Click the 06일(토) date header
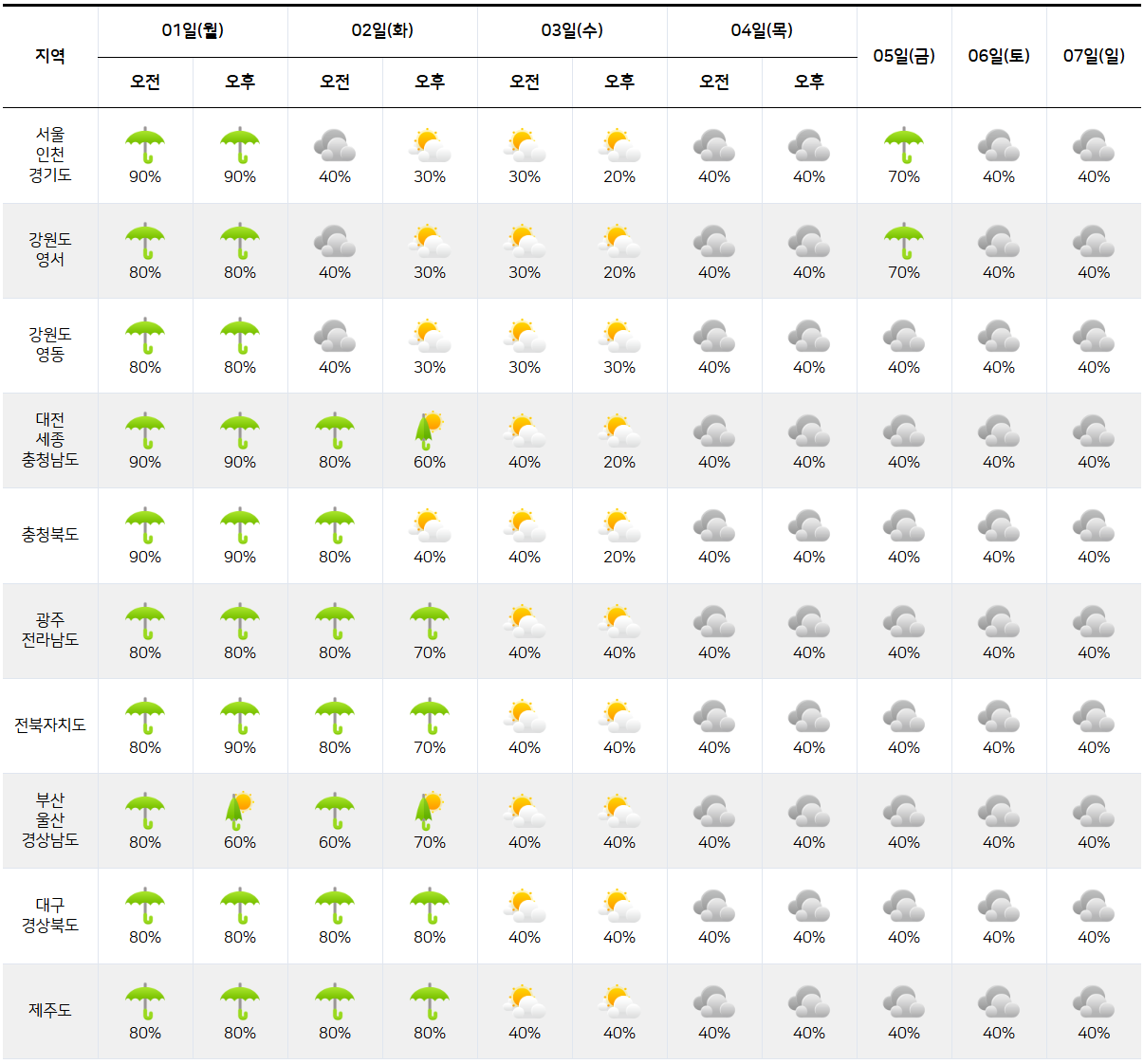 pyautogui.click(x=999, y=56)
